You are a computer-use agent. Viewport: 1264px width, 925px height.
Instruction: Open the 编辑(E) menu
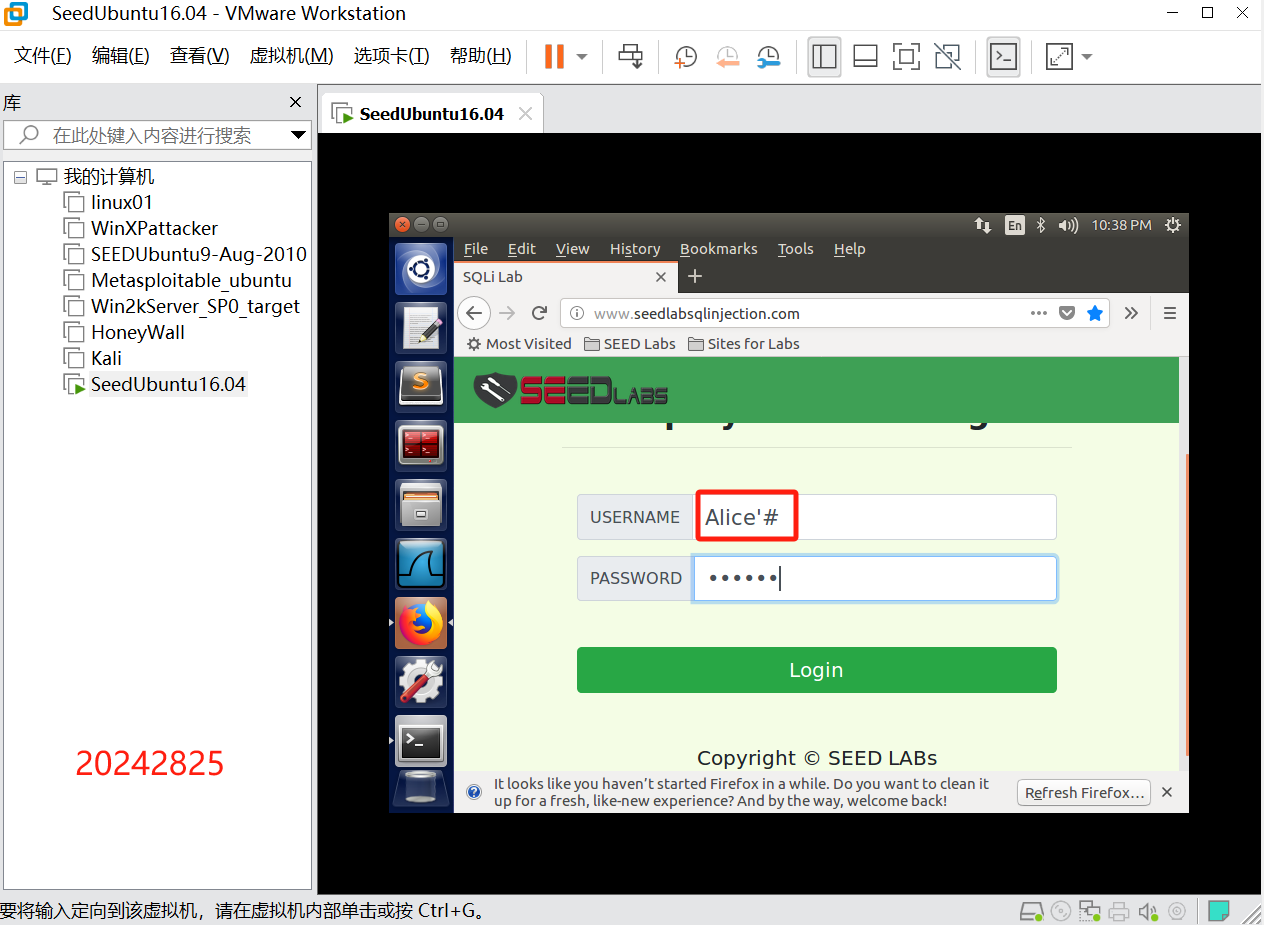pyautogui.click(x=121, y=56)
